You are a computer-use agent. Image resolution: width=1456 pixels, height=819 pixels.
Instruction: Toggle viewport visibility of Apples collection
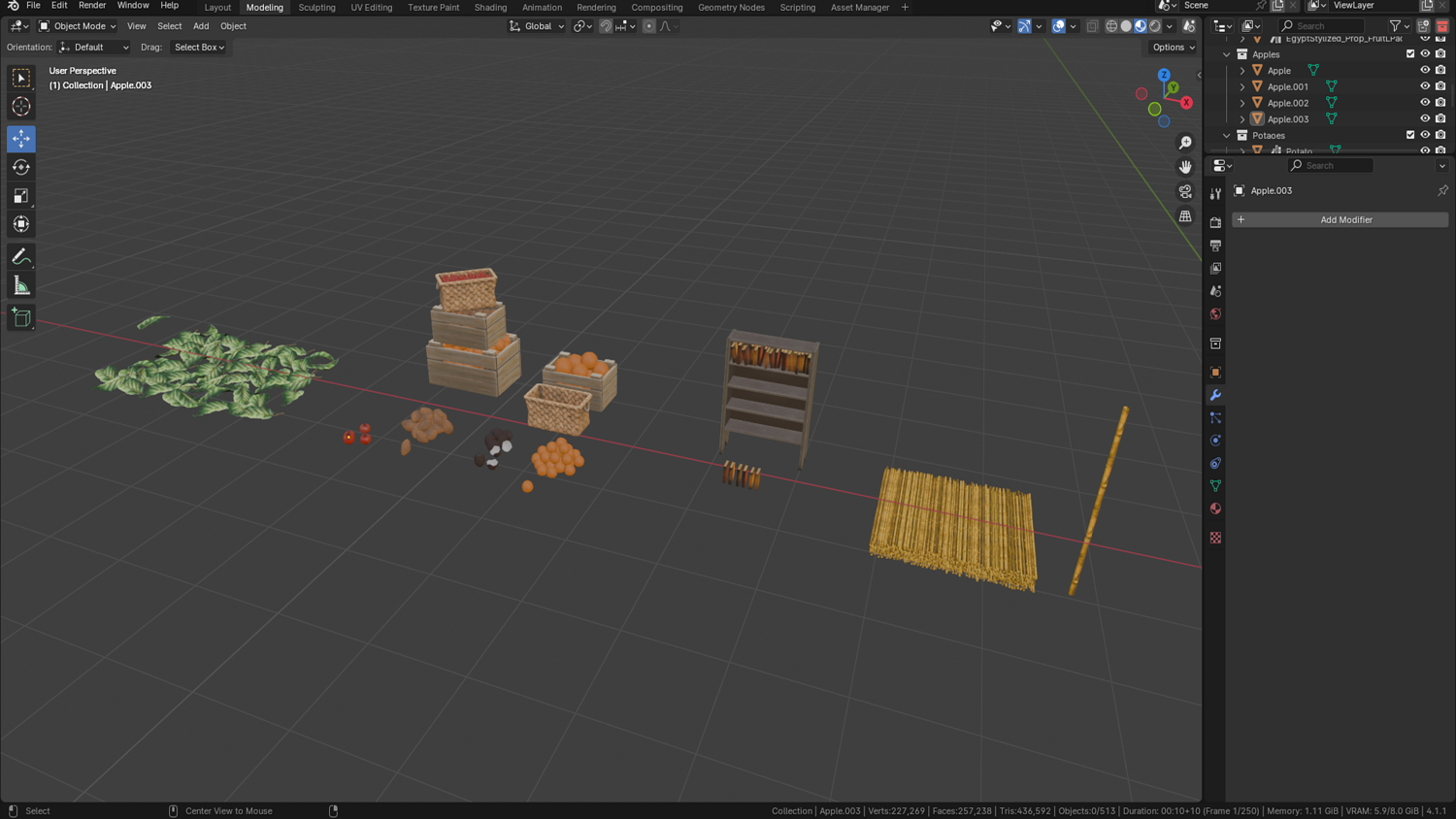(x=1425, y=54)
